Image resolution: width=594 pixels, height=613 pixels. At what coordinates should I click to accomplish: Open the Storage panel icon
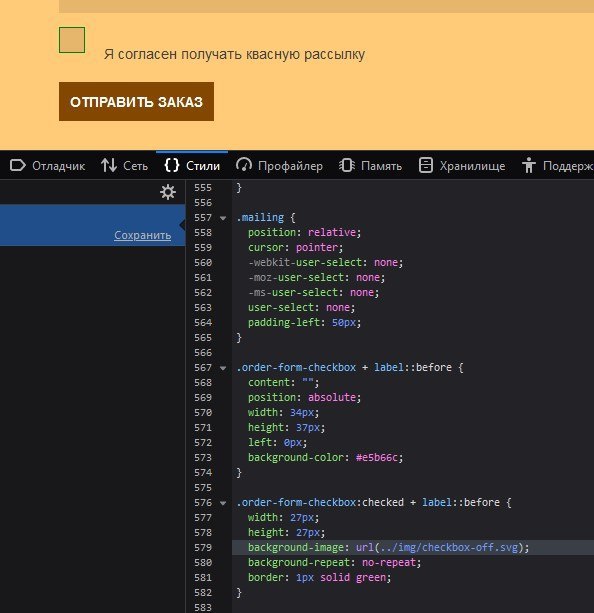click(x=425, y=166)
